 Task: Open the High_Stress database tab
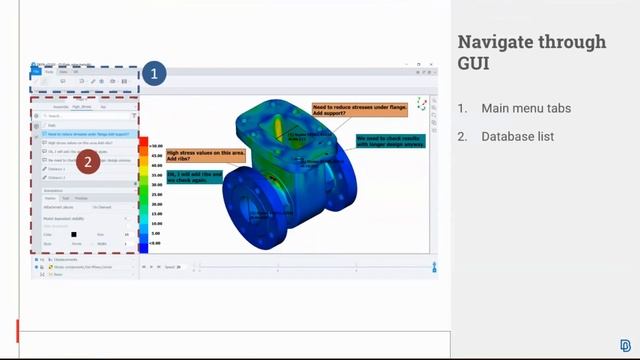[82, 107]
